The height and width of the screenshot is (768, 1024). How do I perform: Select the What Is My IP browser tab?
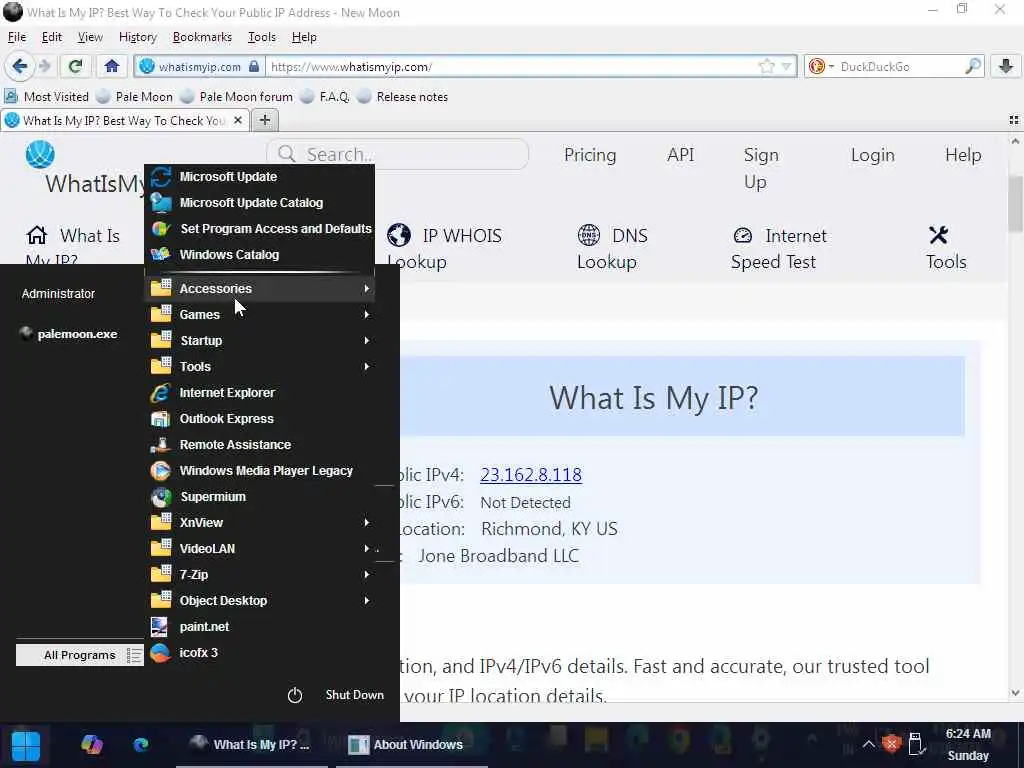pos(124,121)
